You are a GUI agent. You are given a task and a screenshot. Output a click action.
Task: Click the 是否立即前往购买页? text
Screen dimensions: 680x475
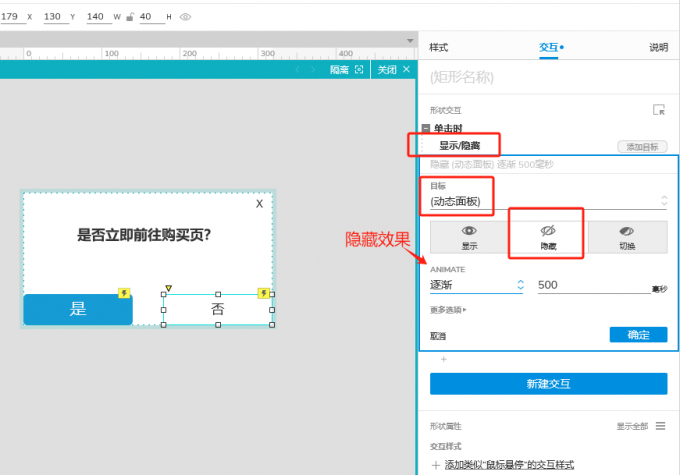[144, 235]
